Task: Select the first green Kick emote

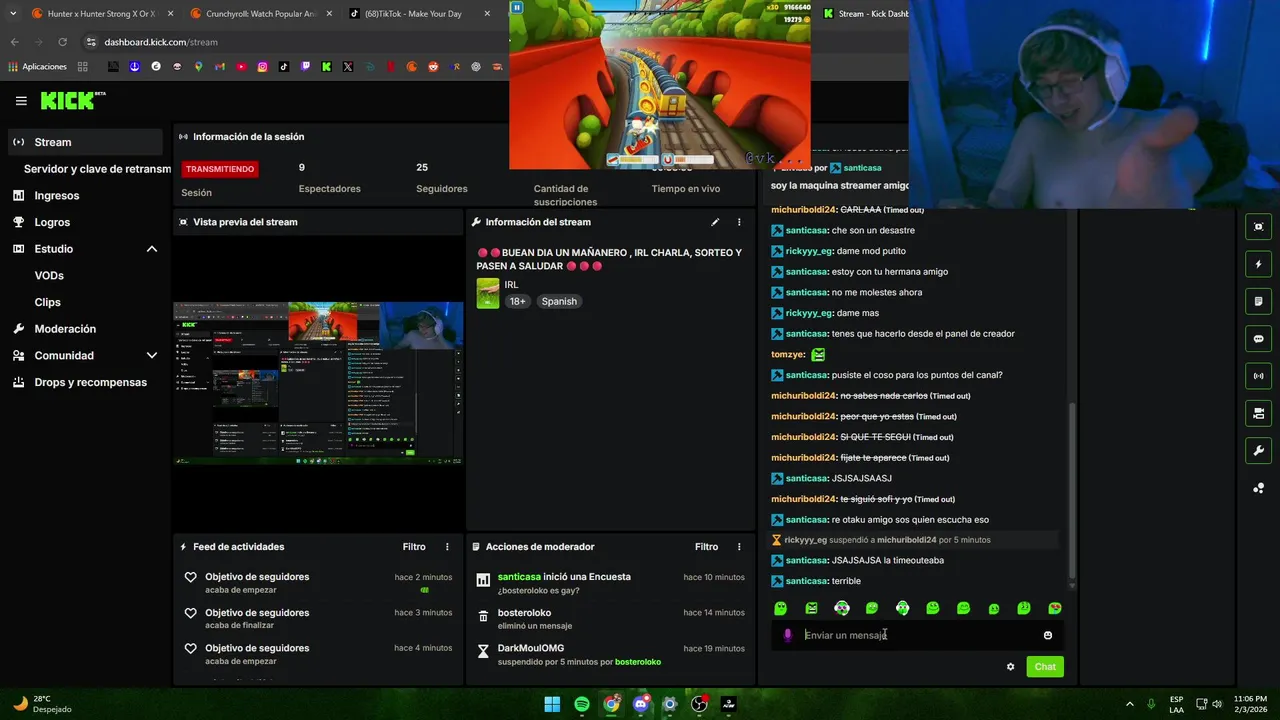Action: click(x=781, y=608)
